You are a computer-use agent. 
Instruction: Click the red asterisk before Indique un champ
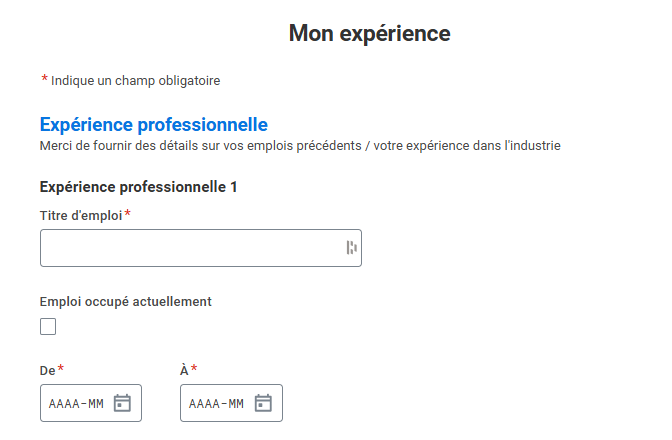coord(44,79)
